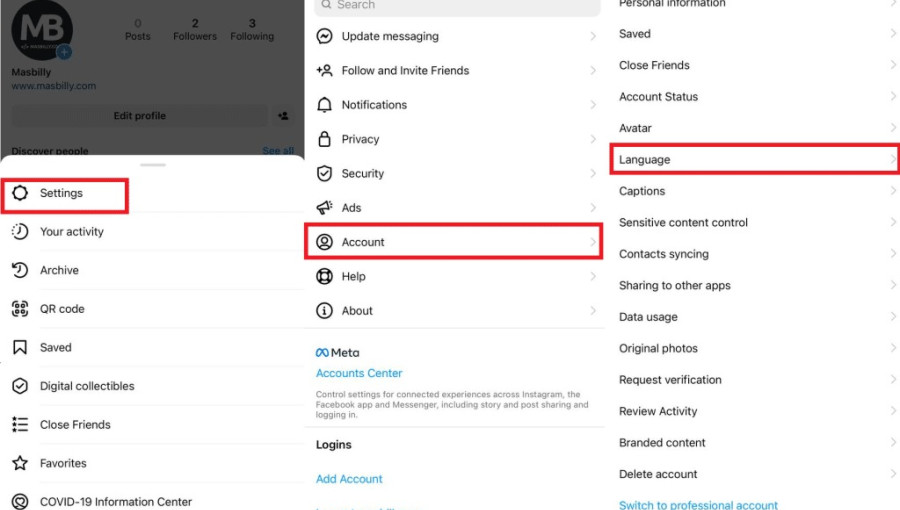Screen dimensions: 900x510
Task: Tap the plus badge on the profile picture
Action: (64, 52)
